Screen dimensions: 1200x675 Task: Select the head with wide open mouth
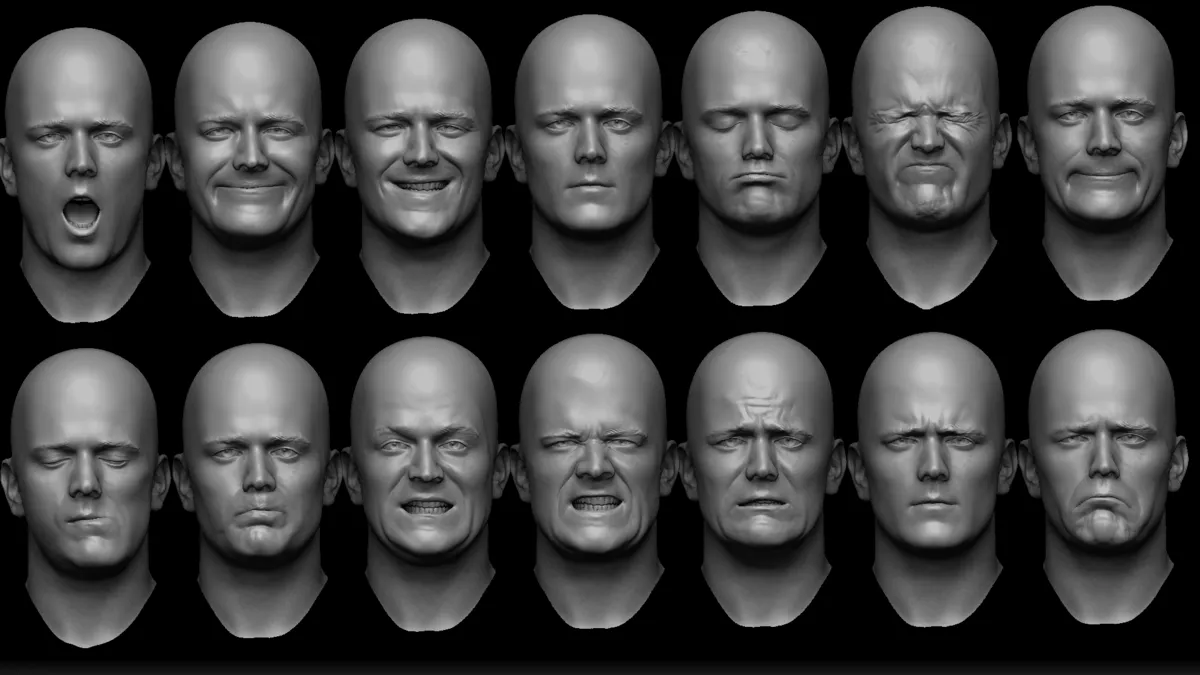82,175
